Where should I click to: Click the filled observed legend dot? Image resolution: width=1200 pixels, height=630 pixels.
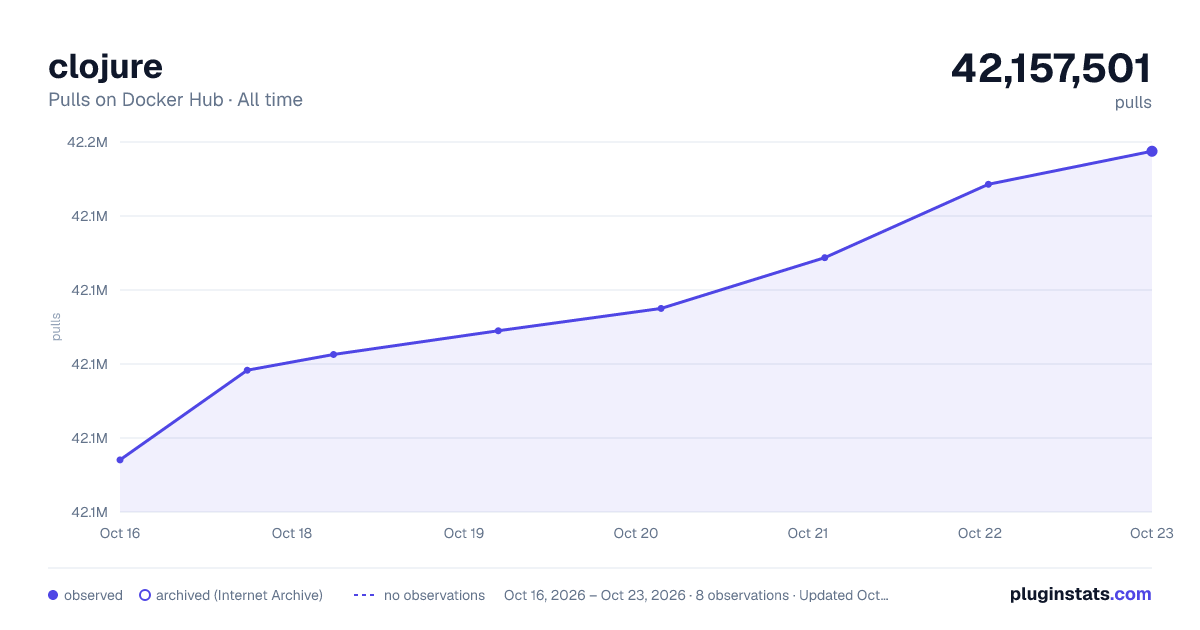point(53,595)
